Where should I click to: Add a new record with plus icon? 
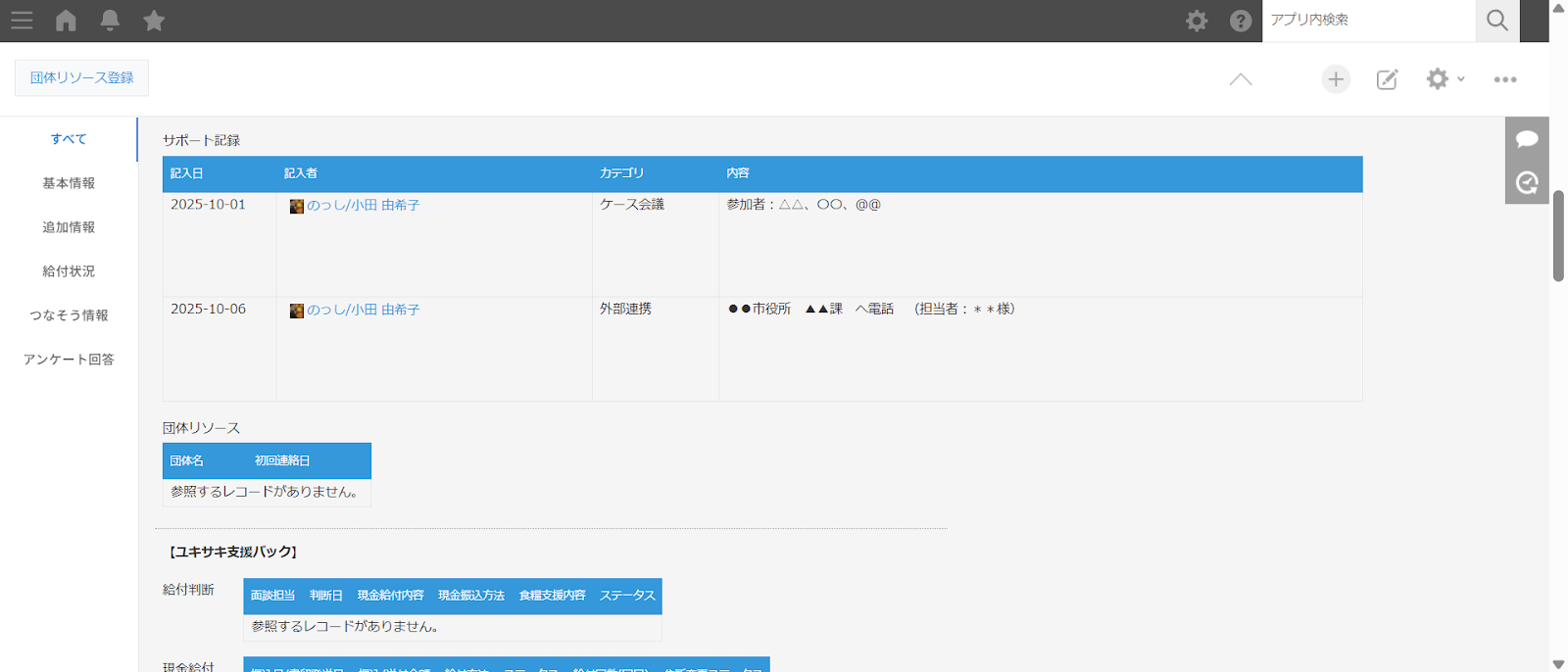point(1336,79)
